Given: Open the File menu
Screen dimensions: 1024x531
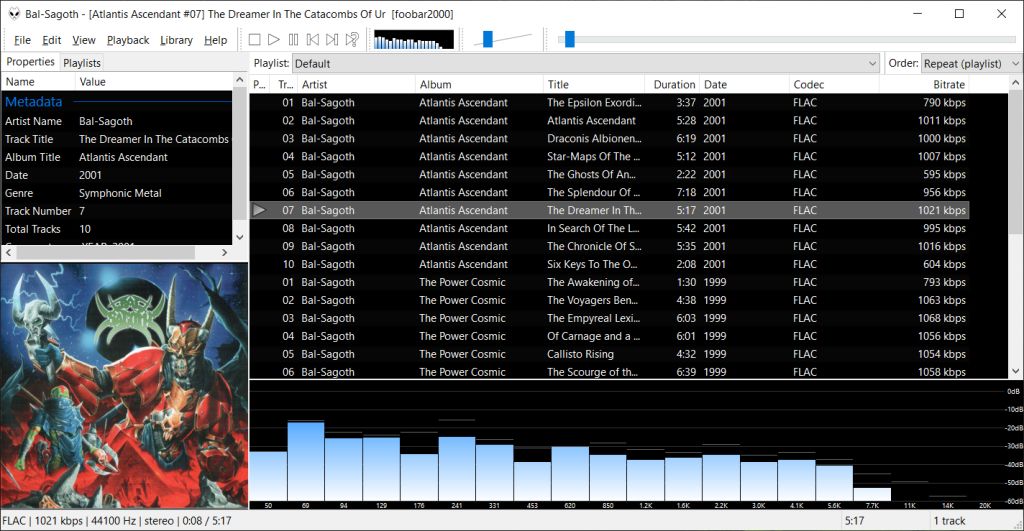Looking at the screenshot, I should click(x=22, y=40).
